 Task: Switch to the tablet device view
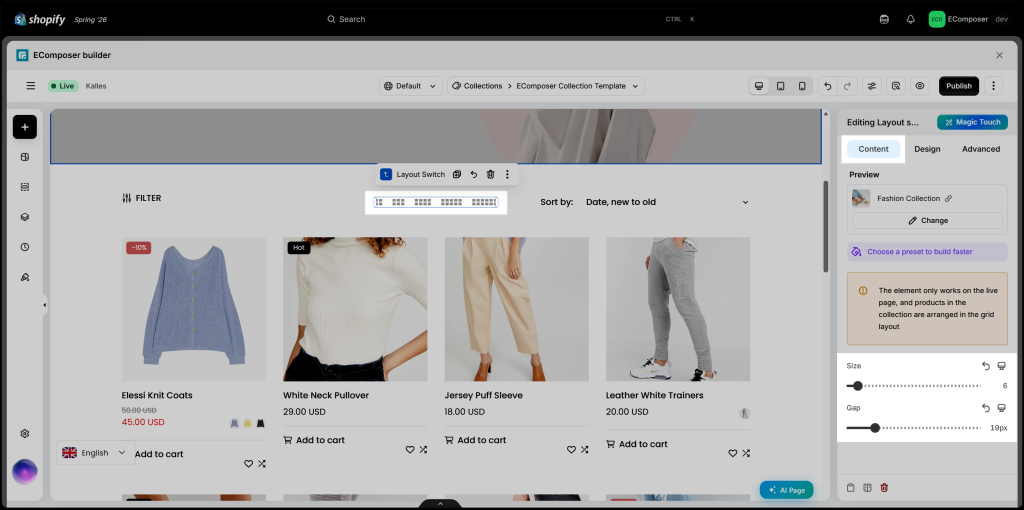click(780, 86)
